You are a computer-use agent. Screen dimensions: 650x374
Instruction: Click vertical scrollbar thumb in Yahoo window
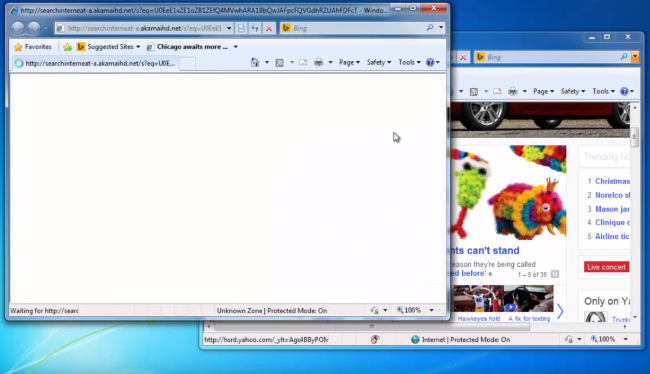635,136
